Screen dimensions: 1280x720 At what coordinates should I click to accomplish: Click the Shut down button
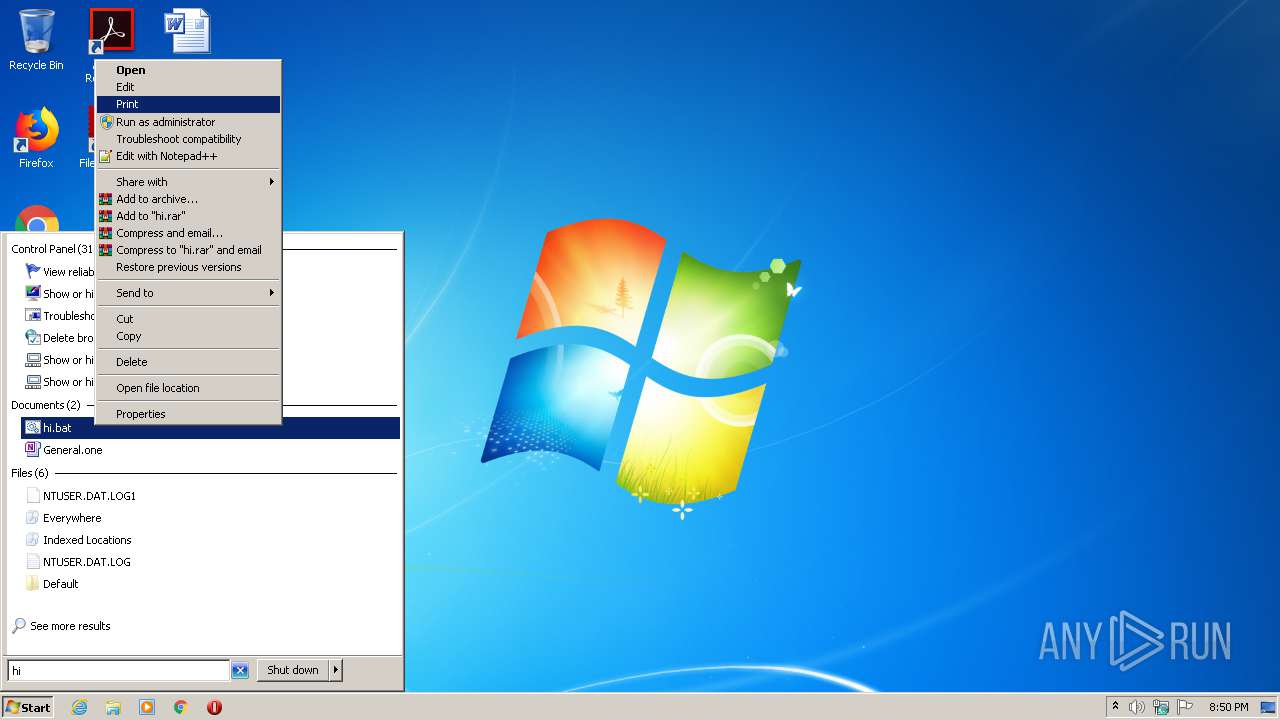click(x=293, y=670)
